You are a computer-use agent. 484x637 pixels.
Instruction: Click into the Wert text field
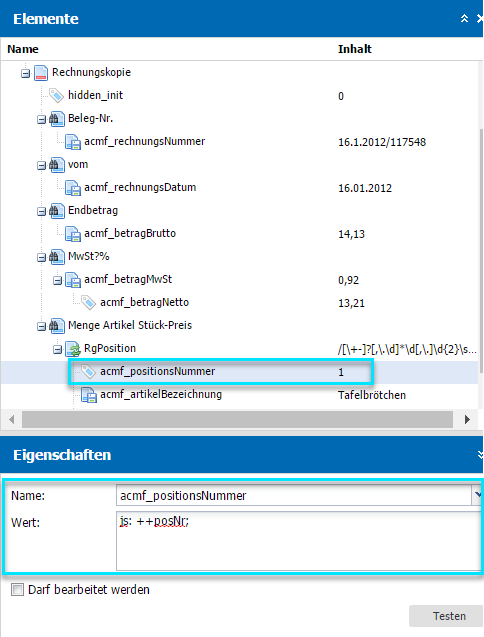(x=299, y=541)
